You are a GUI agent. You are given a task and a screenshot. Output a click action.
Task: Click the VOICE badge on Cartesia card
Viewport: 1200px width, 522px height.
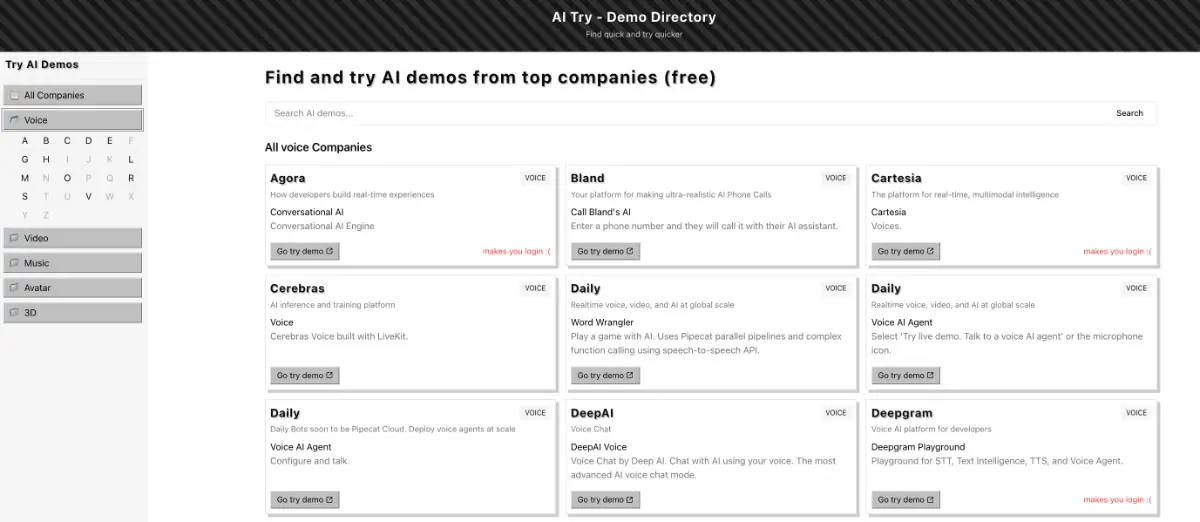click(x=1137, y=178)
